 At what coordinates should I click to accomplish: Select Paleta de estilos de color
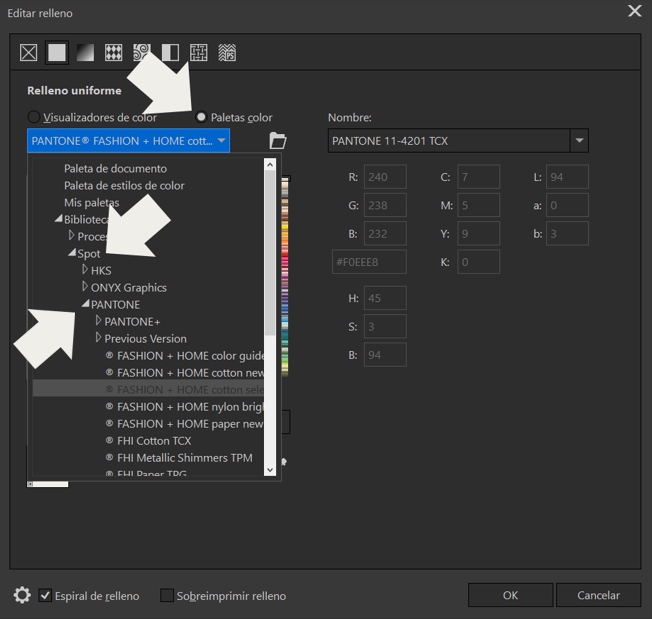124,185
